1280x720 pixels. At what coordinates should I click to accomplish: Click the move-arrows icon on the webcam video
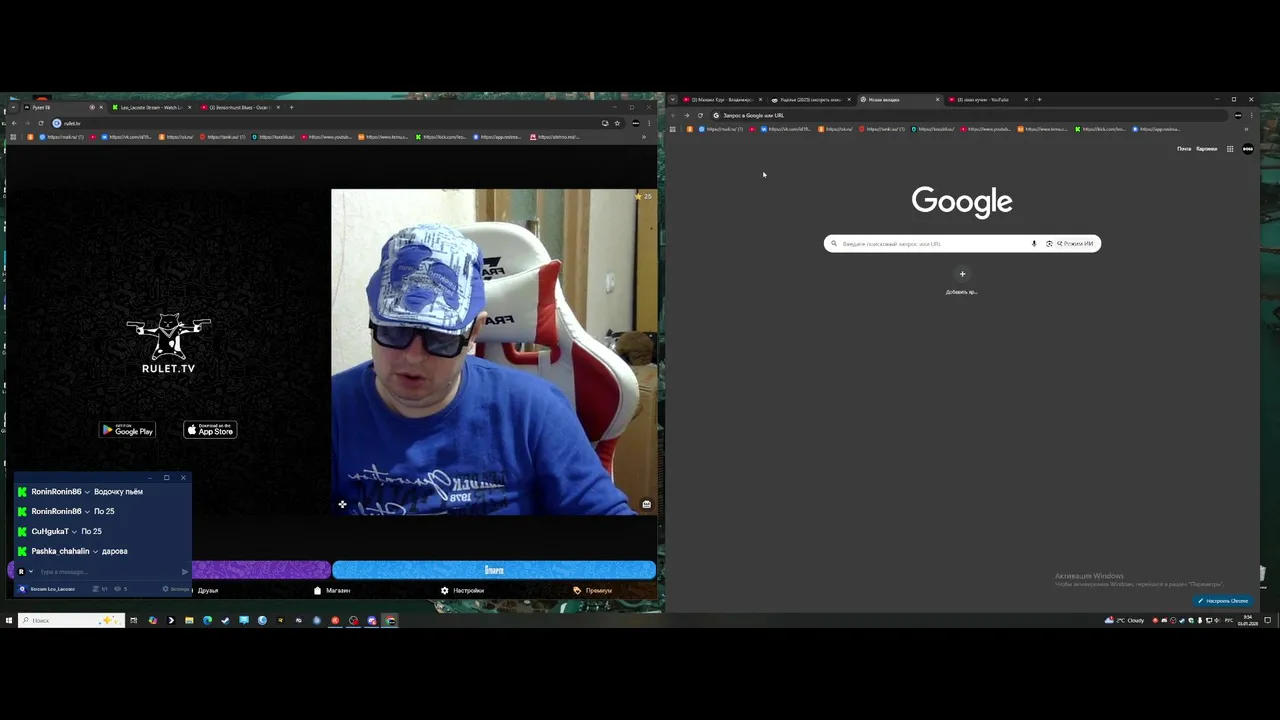(x=342, y=504)
